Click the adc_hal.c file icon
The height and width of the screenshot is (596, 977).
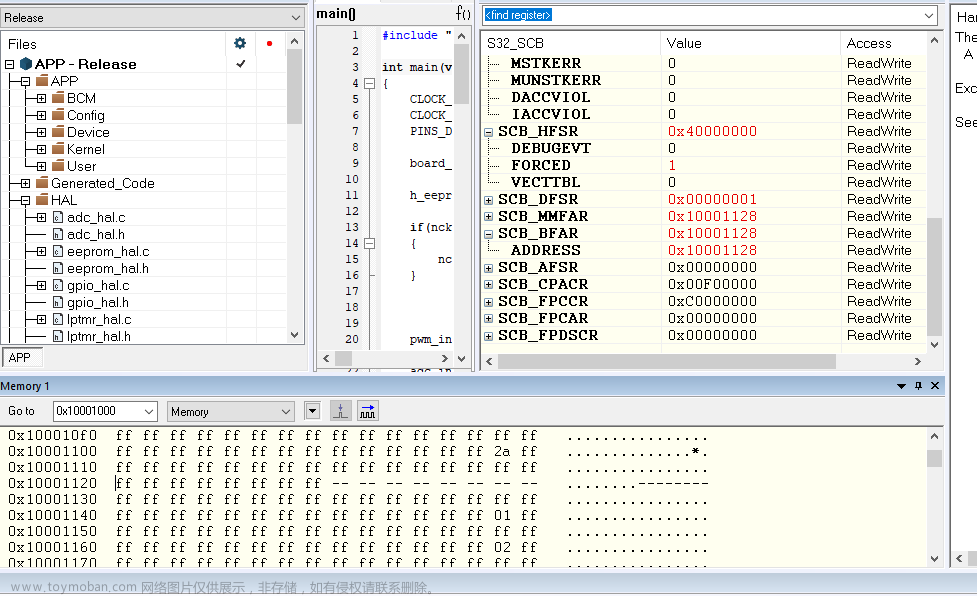[x=57, y=217]
